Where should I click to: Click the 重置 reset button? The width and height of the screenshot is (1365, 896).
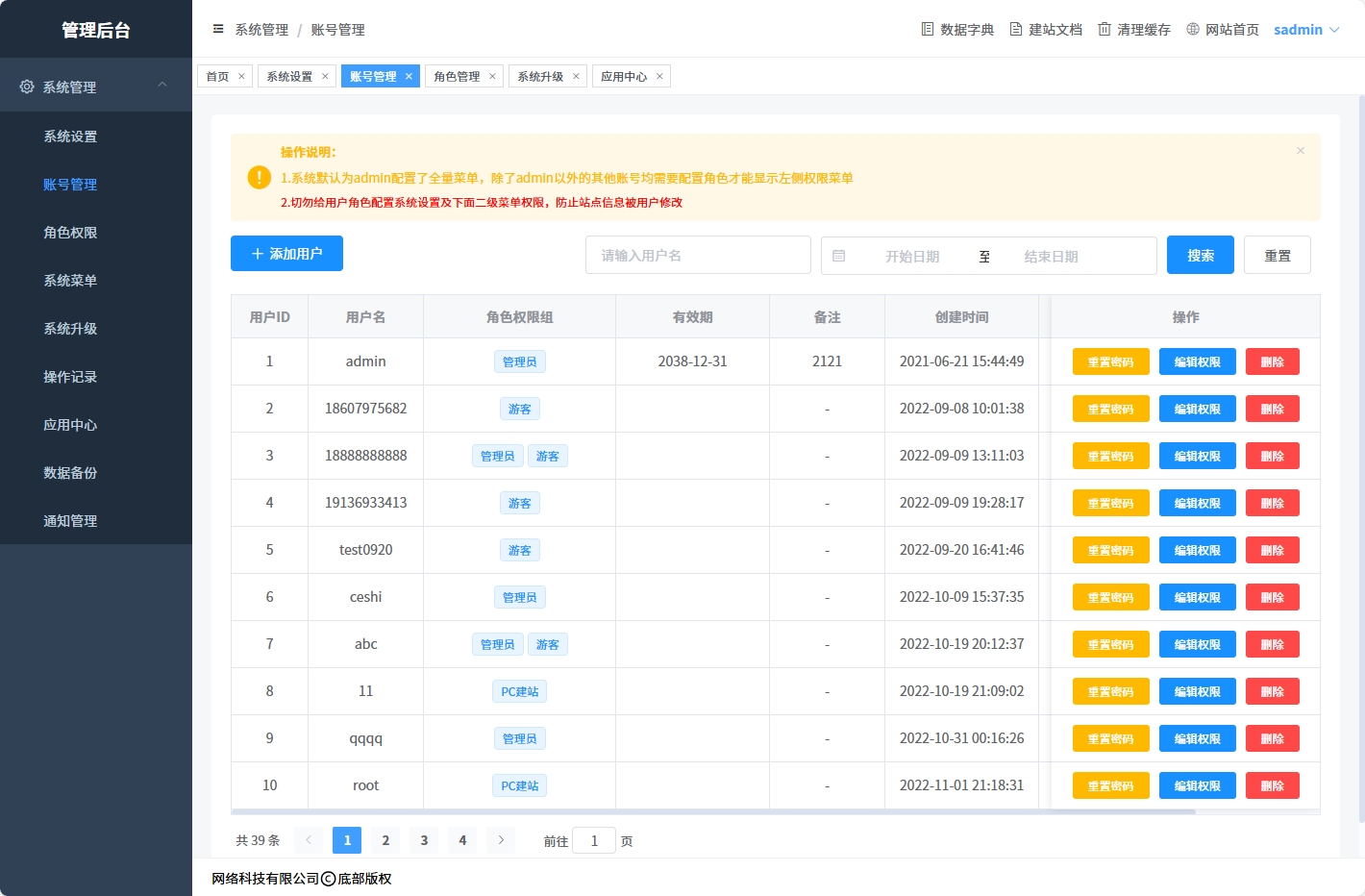pyautogui.click(x=1278, y=255)
